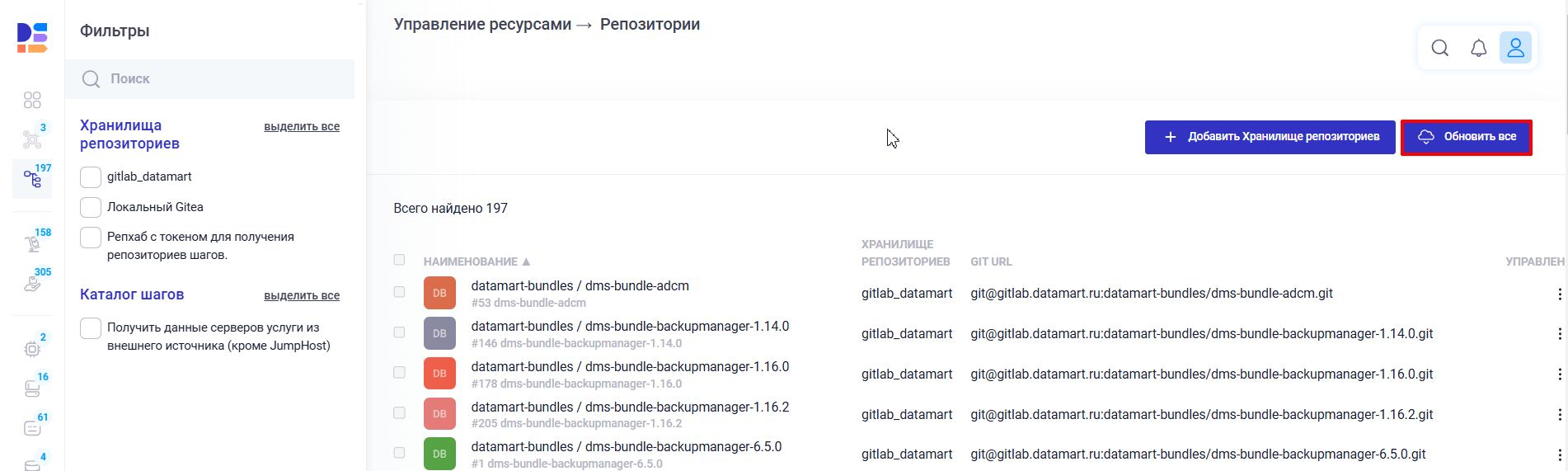This screenshot has width=1568, height=471.
Task: Open actions menu for dms-bundle-adcm row
Action: (1559, 294)
